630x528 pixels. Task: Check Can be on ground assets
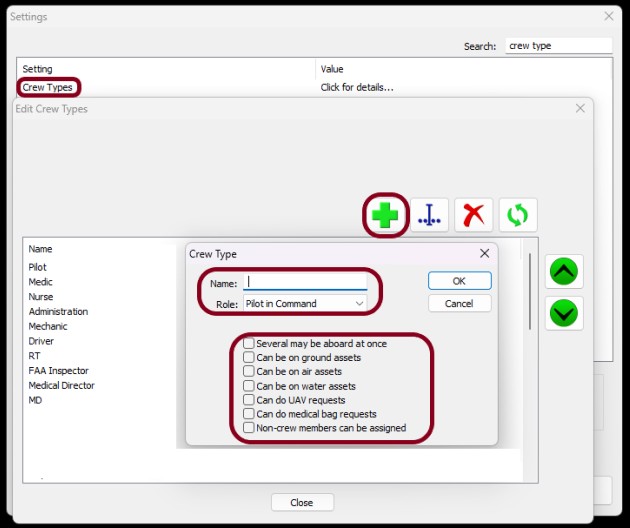coord(249,357)
